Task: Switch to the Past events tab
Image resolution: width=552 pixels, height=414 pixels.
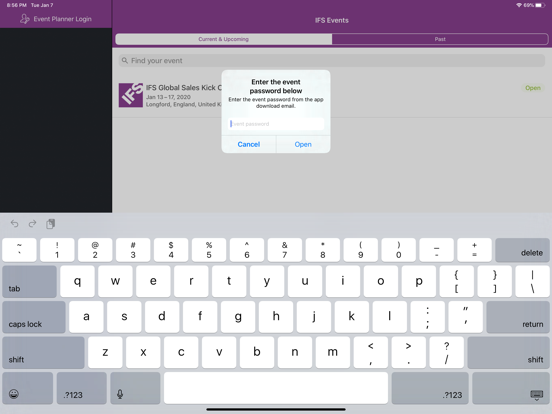Action: pos(440,39)
